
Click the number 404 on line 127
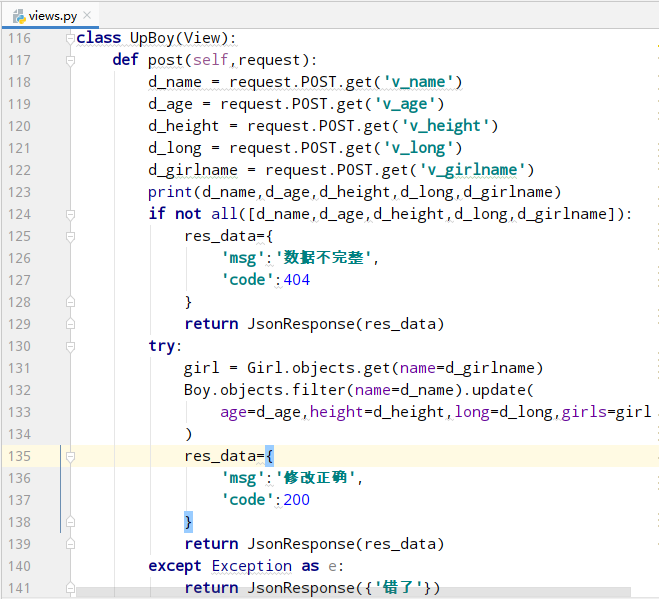297,280
